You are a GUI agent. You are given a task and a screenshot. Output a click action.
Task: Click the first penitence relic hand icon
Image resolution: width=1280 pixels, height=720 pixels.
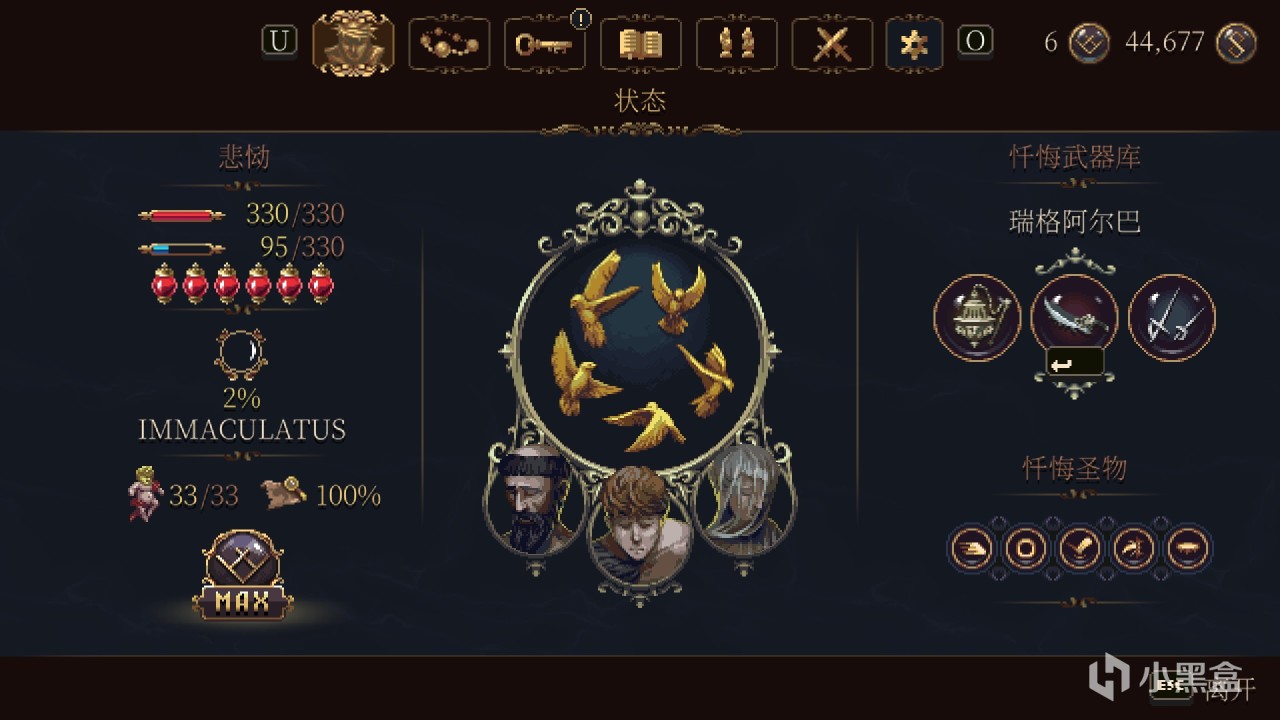coord(972,548)
